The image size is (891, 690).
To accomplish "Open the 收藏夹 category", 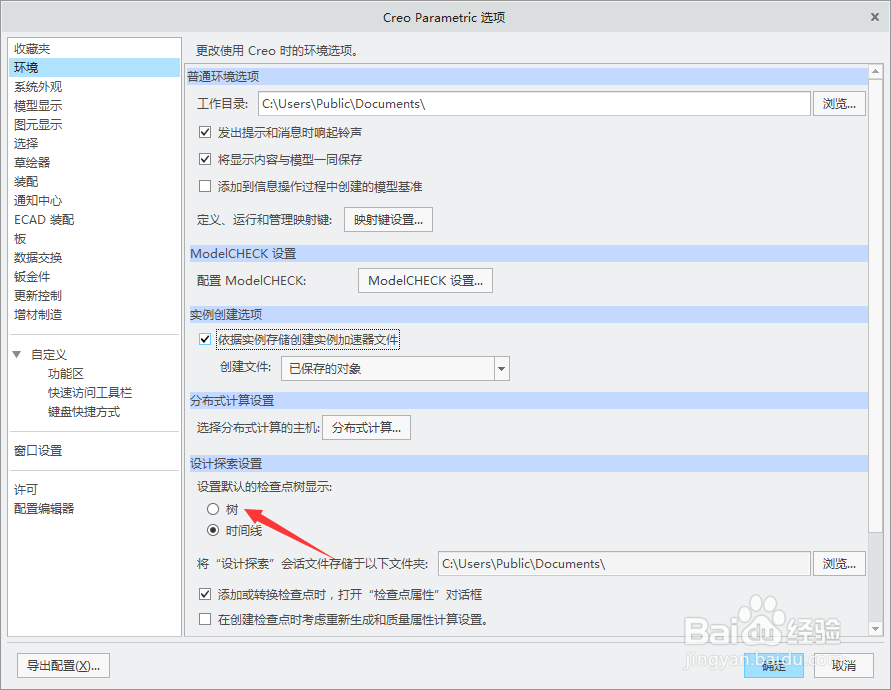I will [x=32, y=49].
